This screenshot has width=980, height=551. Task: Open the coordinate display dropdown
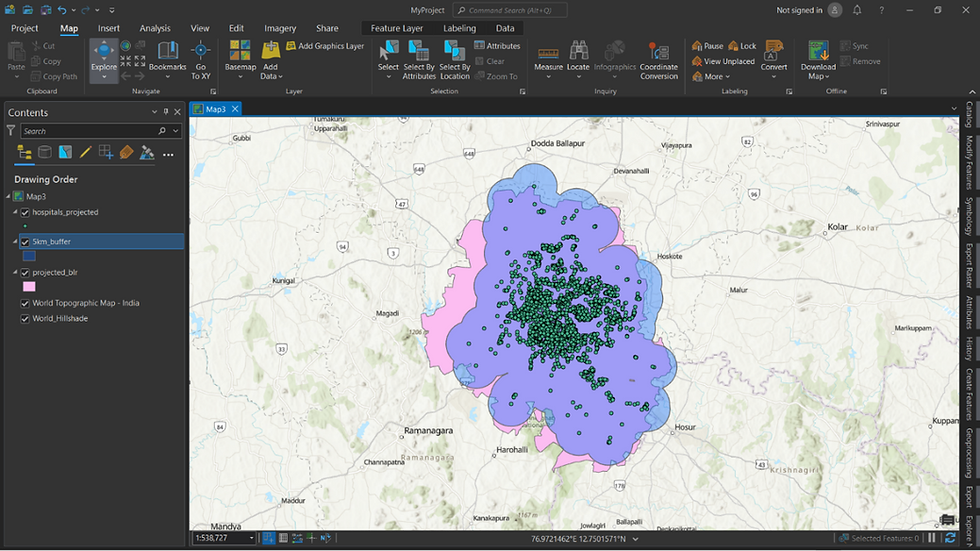point(636,539)
